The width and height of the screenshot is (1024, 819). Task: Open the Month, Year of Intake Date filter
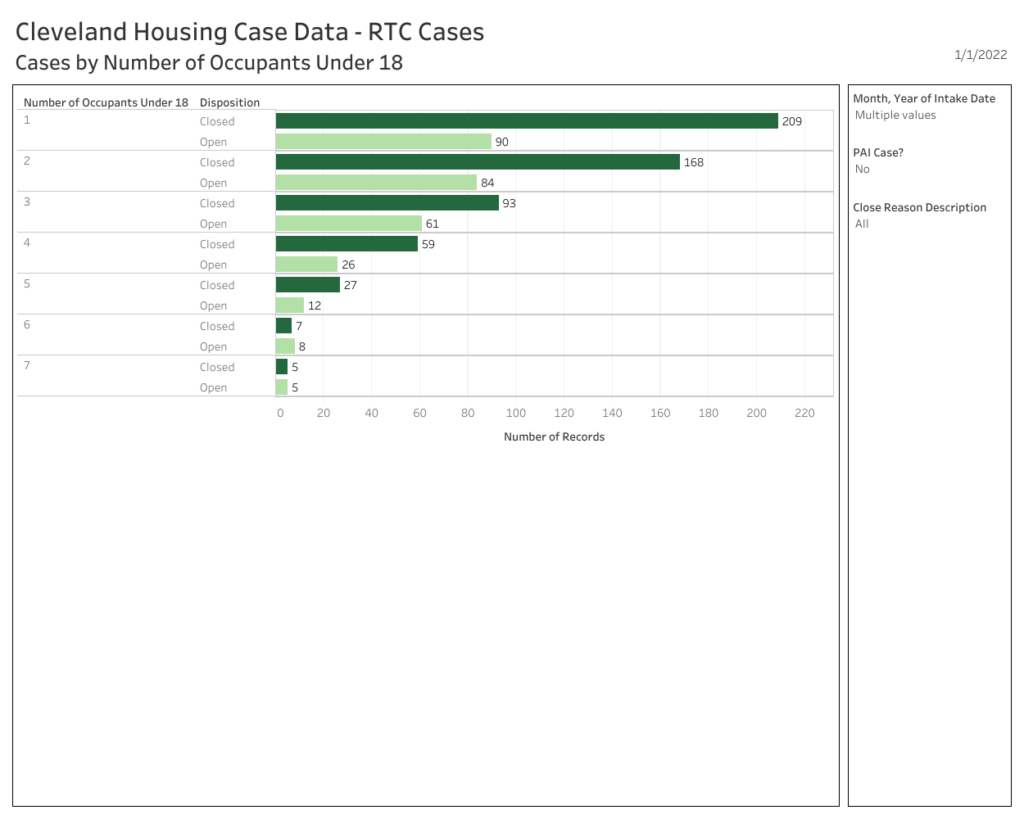895,115
